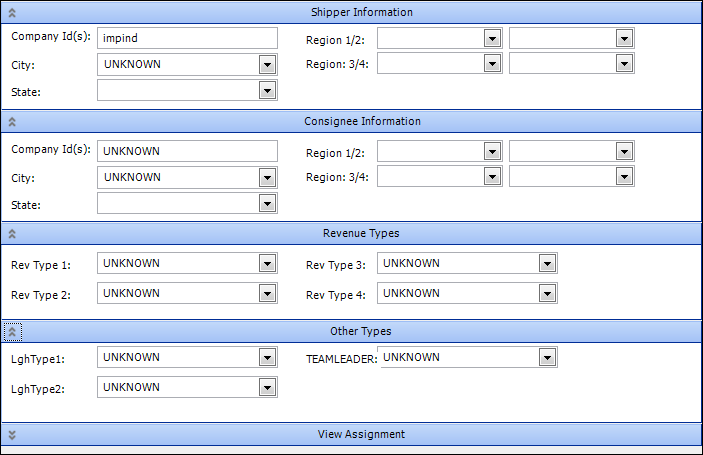Click Consignee Company Id(s) input field
Viewport: 703px width, 455px height.
click(x=187, y=151)
